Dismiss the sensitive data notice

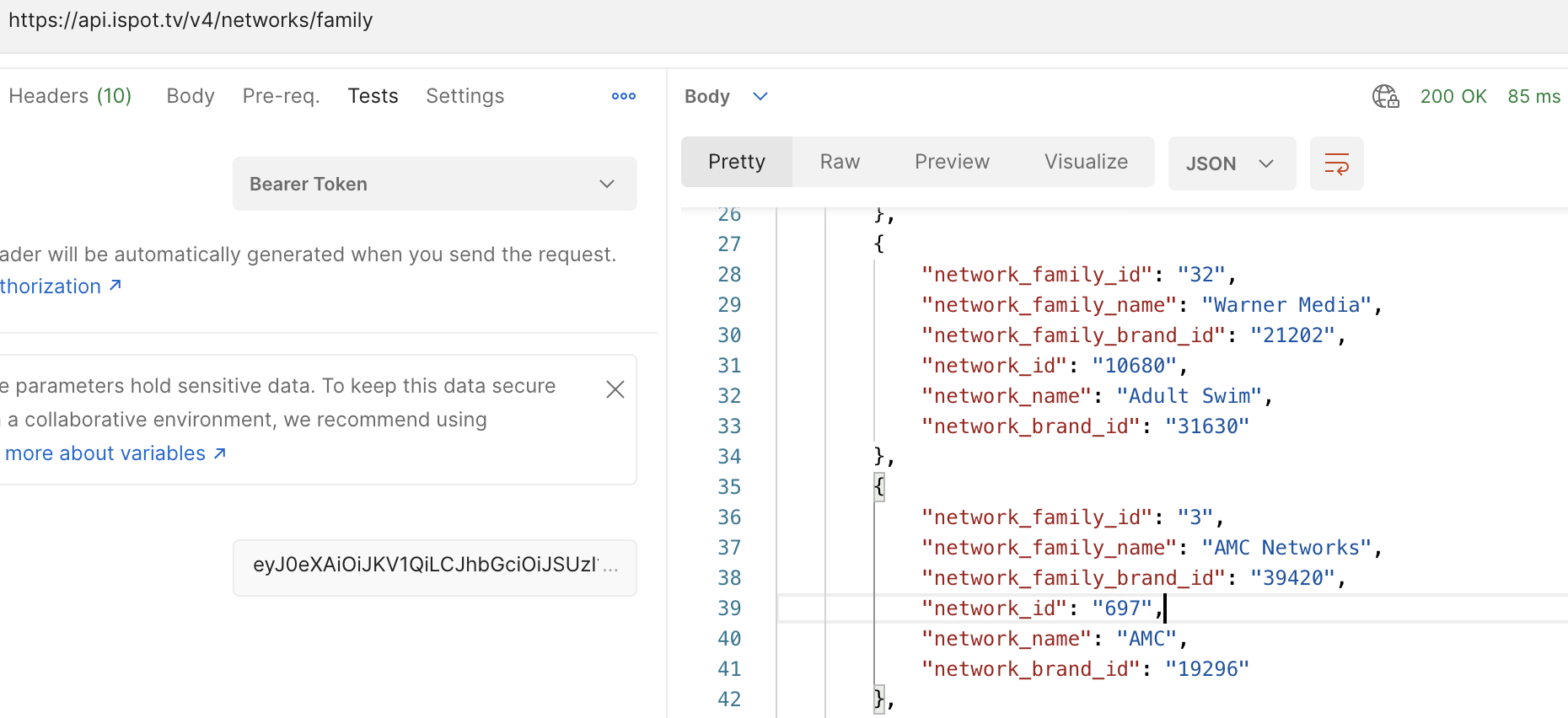pyautogui.click(x=615, y=389)
